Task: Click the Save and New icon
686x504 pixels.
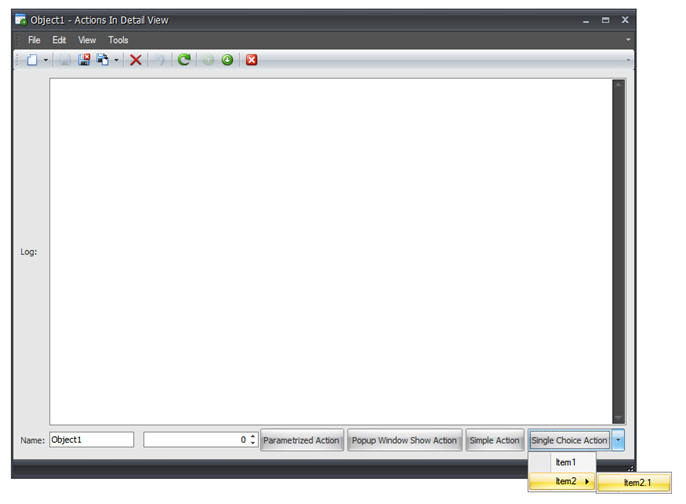Action: (102, 60)
